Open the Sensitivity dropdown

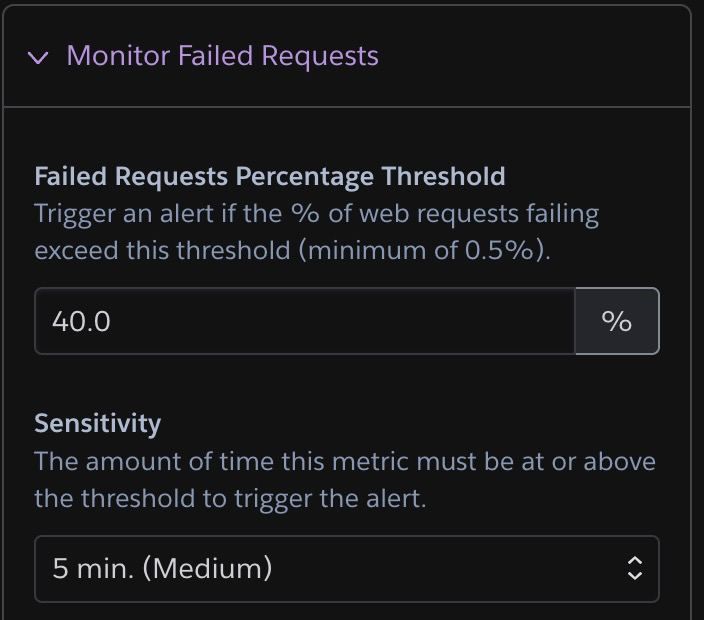346,569
